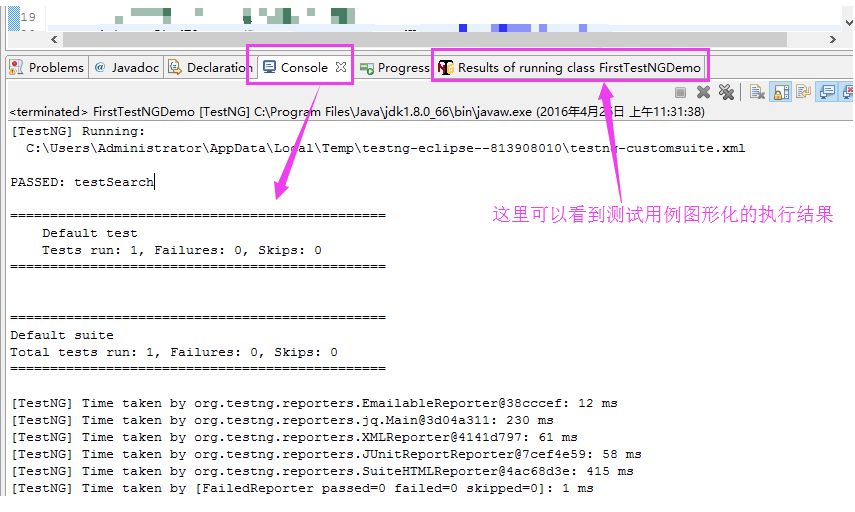Clear the console output

tap(757, 92)
